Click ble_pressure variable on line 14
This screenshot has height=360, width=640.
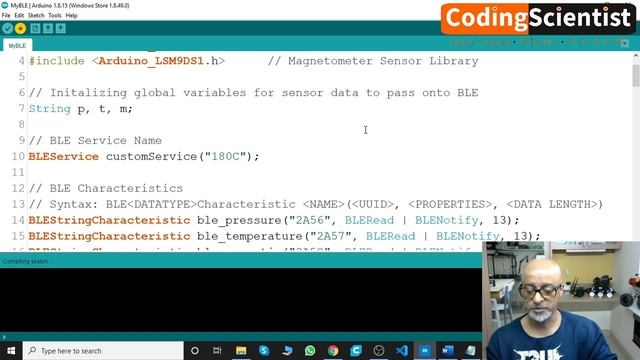tap(239, 221)
